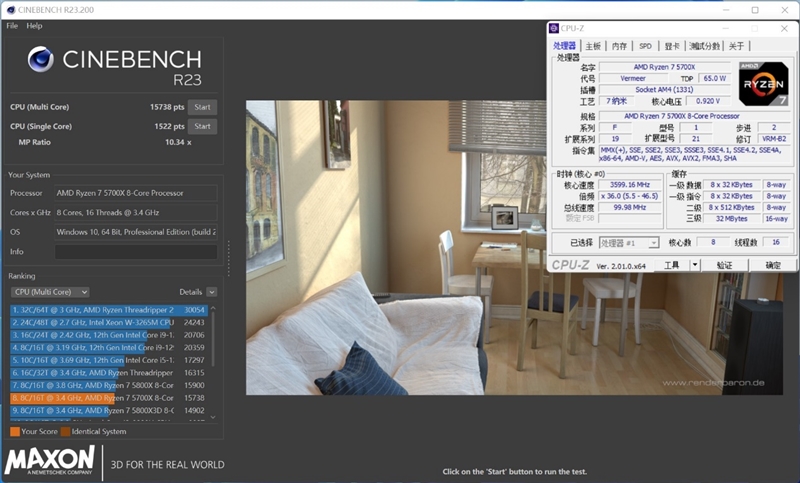The width and height of the screenshot is (800, 483).
Task: Switch to the 关于 tab in CPU-Z
Action: point(736,46)
